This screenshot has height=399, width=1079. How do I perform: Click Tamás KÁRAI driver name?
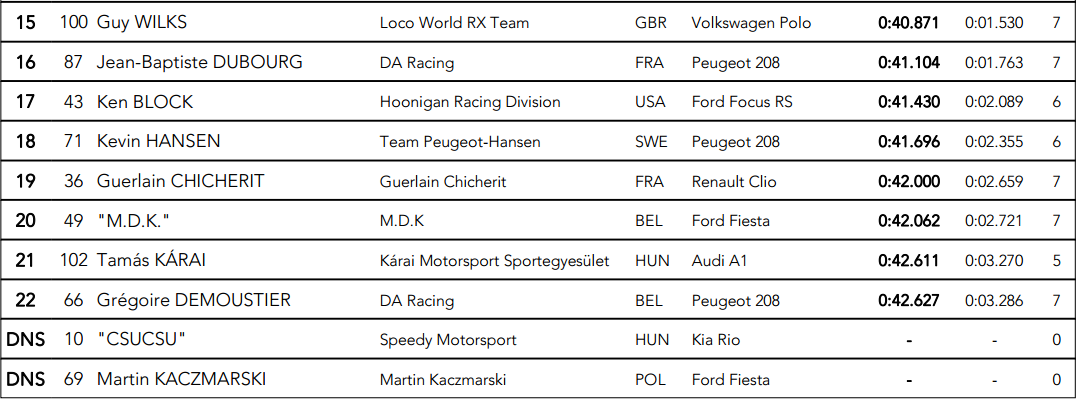(151, 260)
